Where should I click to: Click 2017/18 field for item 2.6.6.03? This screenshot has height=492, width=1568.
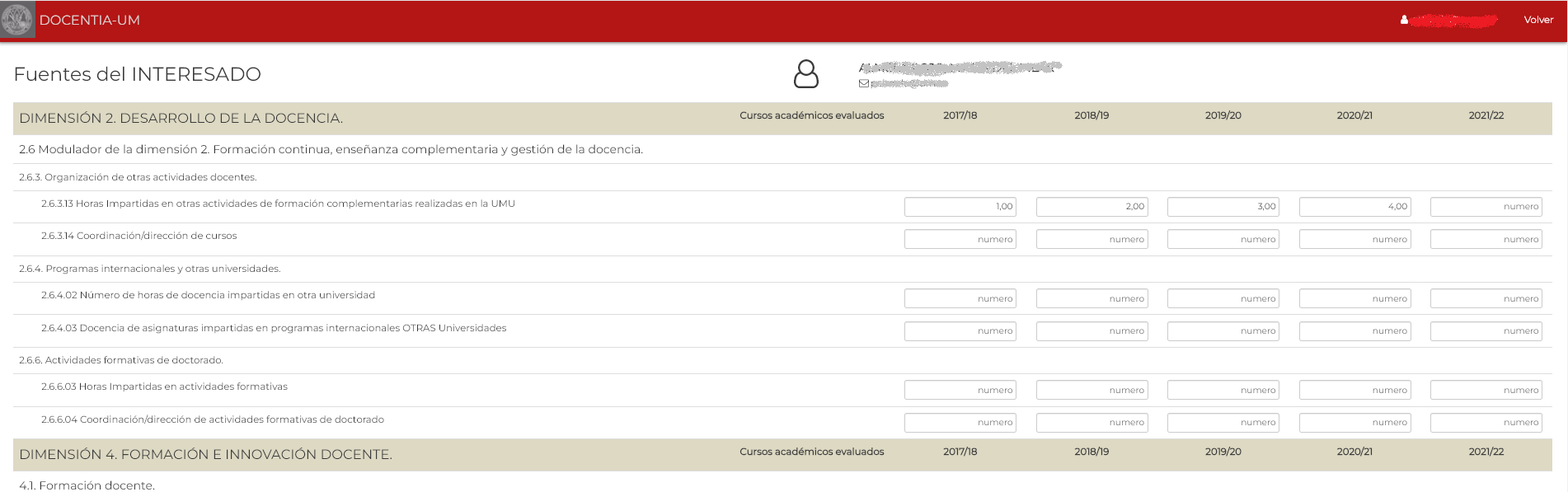click(x=960, y=390)
